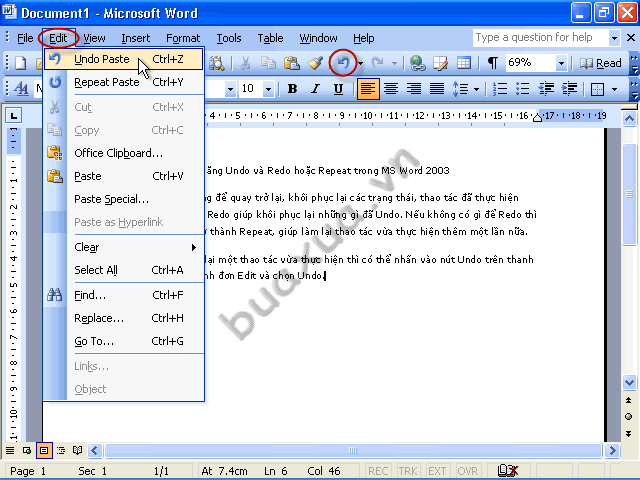This screenshot has height=480, width=640.
Task: Click the New Blank Document icon
Action: pyautogui.click(x=20, y=63)
